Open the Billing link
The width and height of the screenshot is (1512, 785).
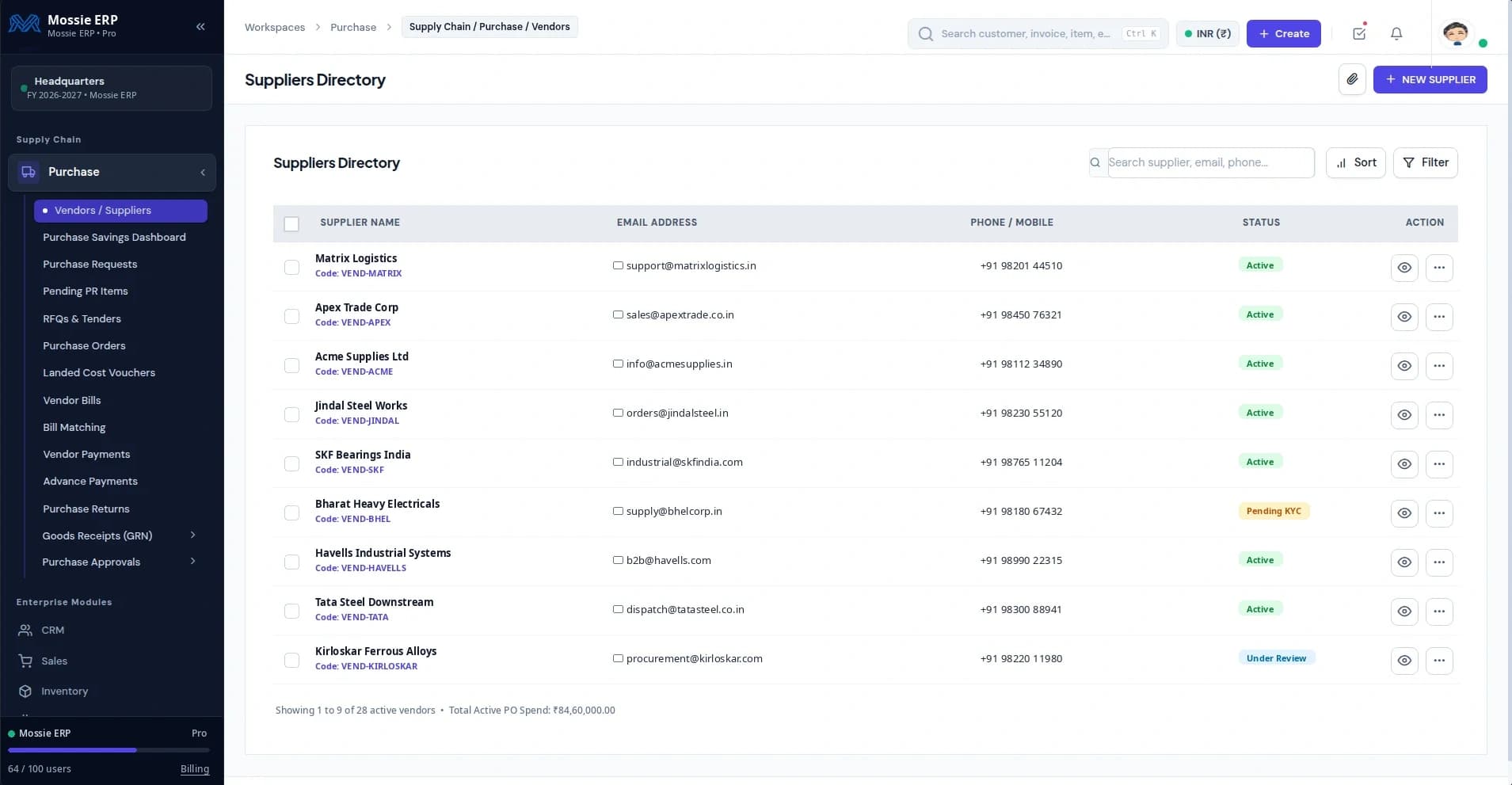point(195,769)
